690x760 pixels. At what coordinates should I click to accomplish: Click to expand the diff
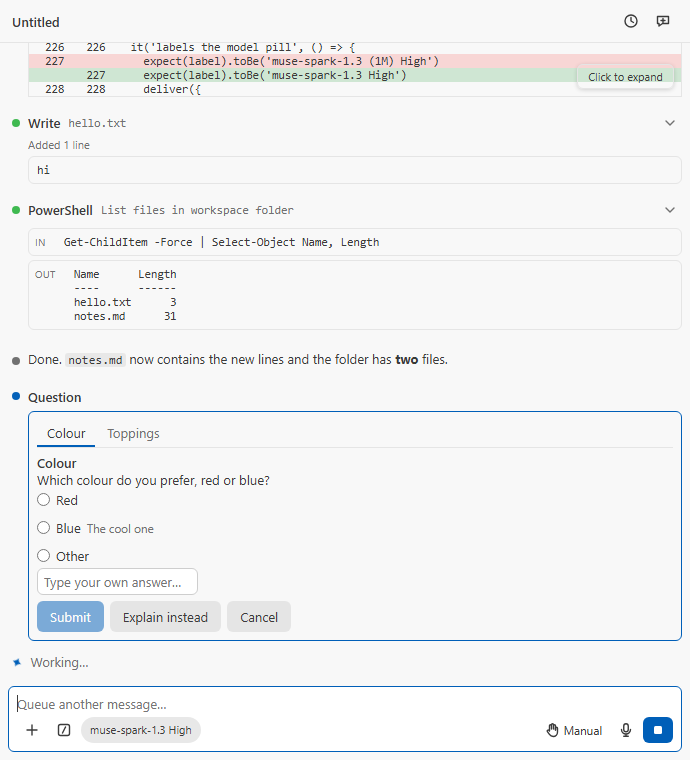[625, 77]
